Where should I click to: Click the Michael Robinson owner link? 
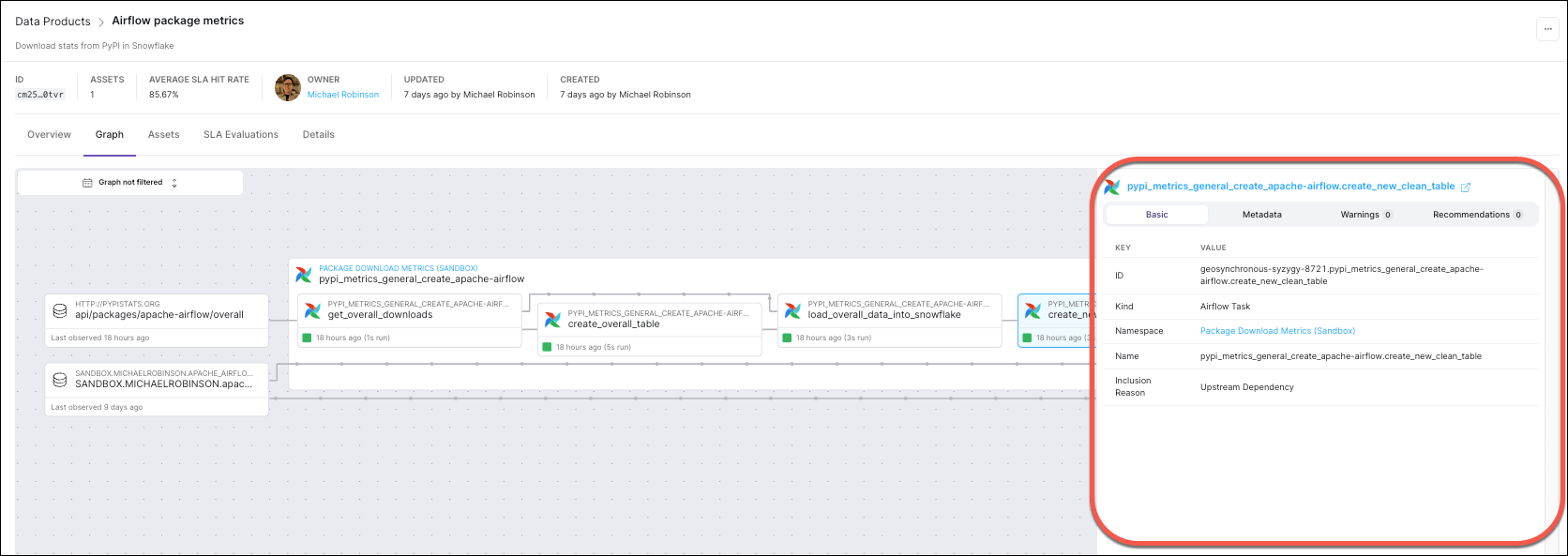tap(343, 95)
